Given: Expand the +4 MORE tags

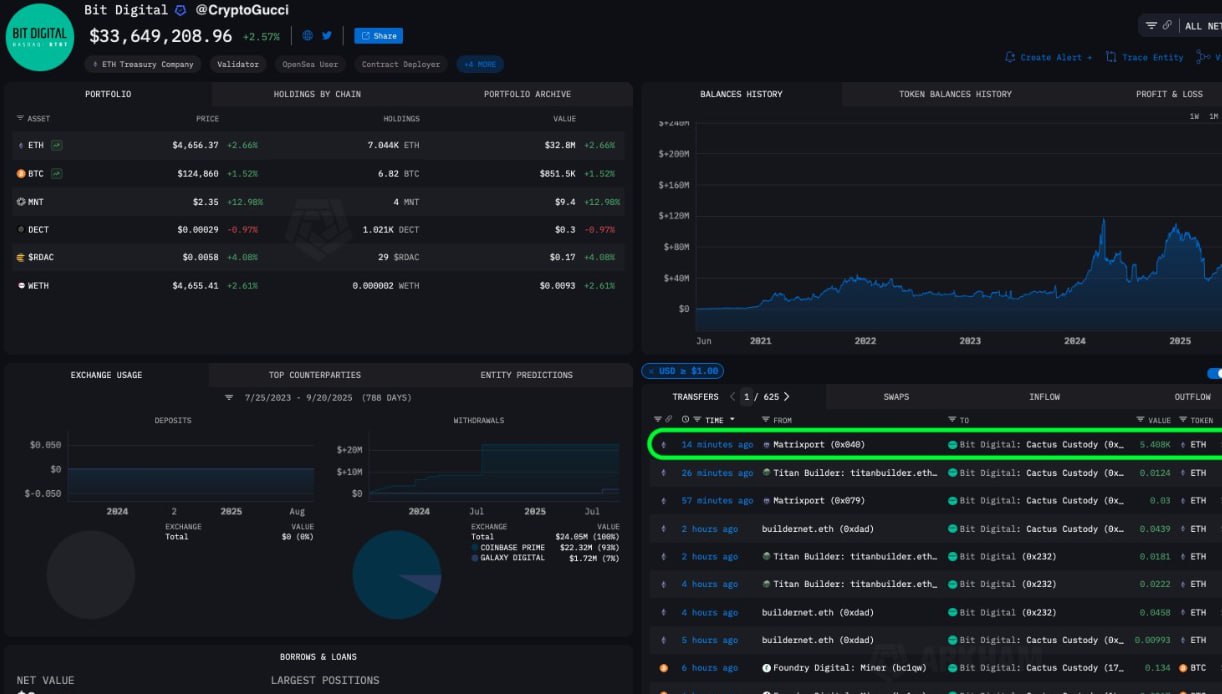Looking at the screenshot, I should (x=480, y=64).
